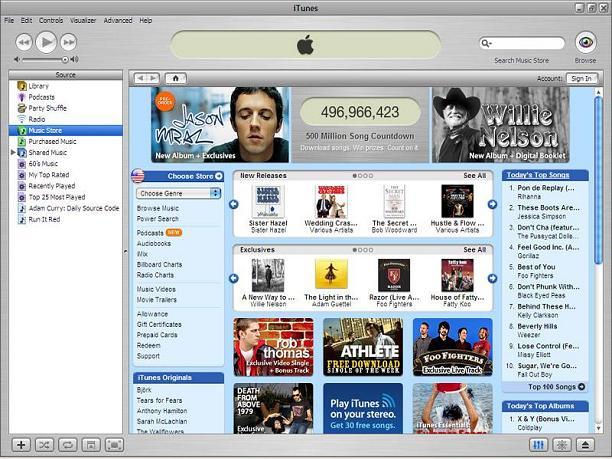Viewport: 612px width, 459px height.
Task: Open the Hustle & Flow album cover
Action: point(457,201)
